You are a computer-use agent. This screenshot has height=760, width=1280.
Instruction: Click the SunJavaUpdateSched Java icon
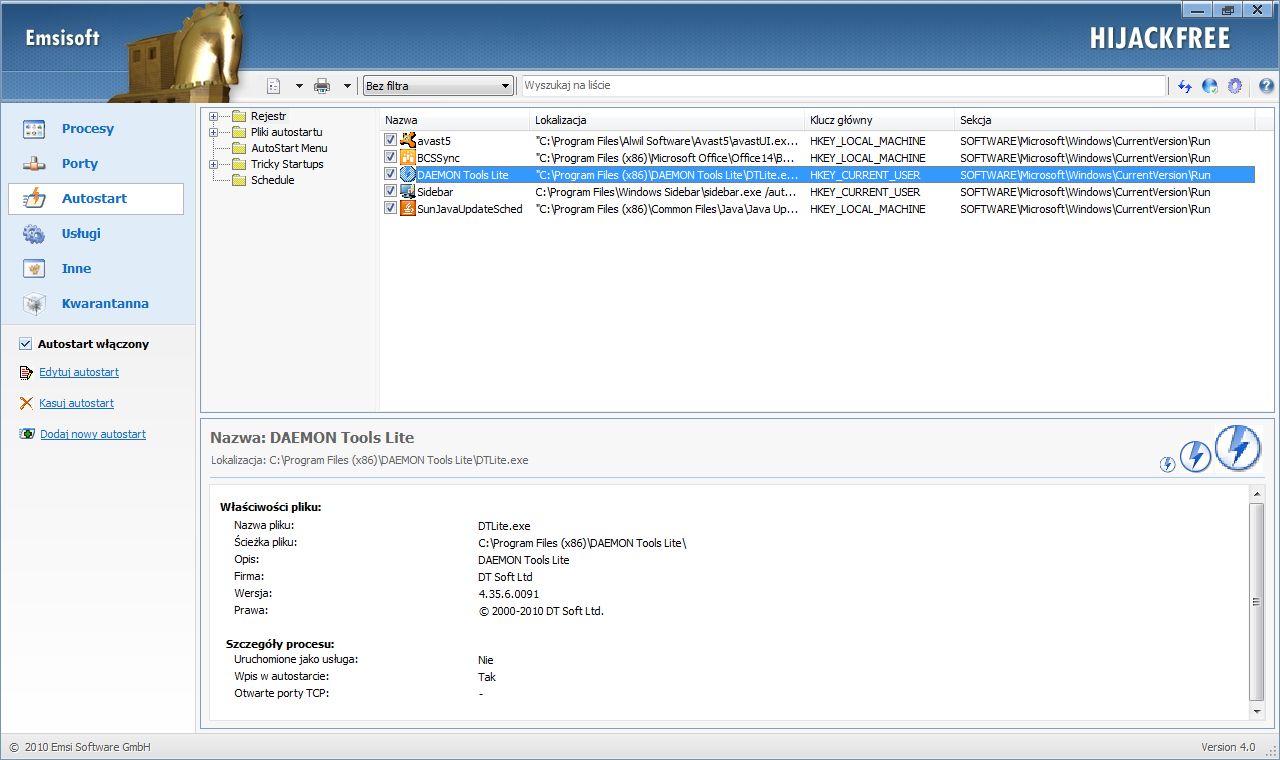click(408, 209)
